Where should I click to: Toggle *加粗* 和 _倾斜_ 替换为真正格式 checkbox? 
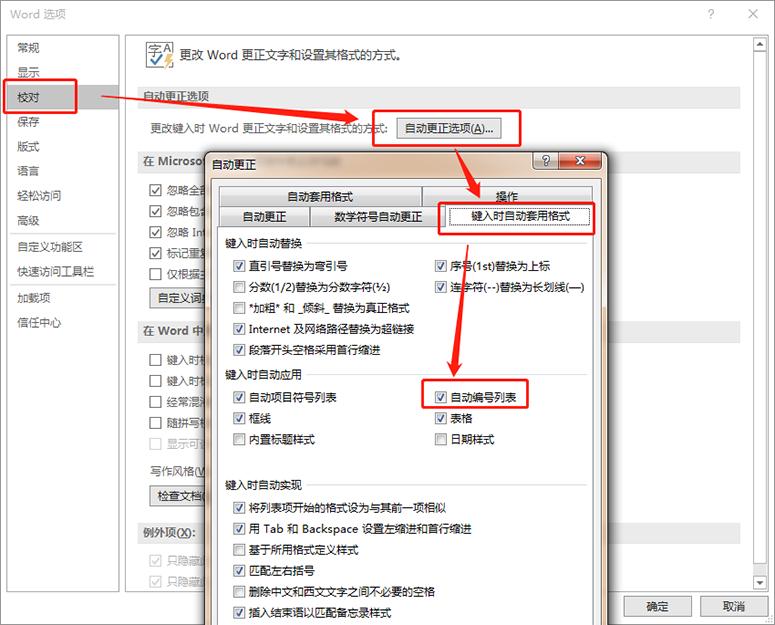pyautogui.click(x=239, y=308)
